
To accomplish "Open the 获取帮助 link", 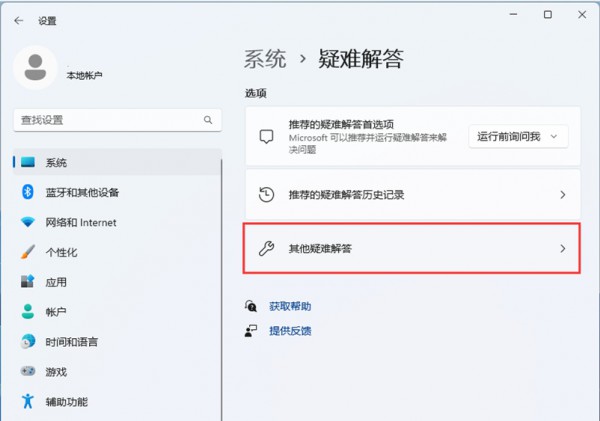I will 290,306.
